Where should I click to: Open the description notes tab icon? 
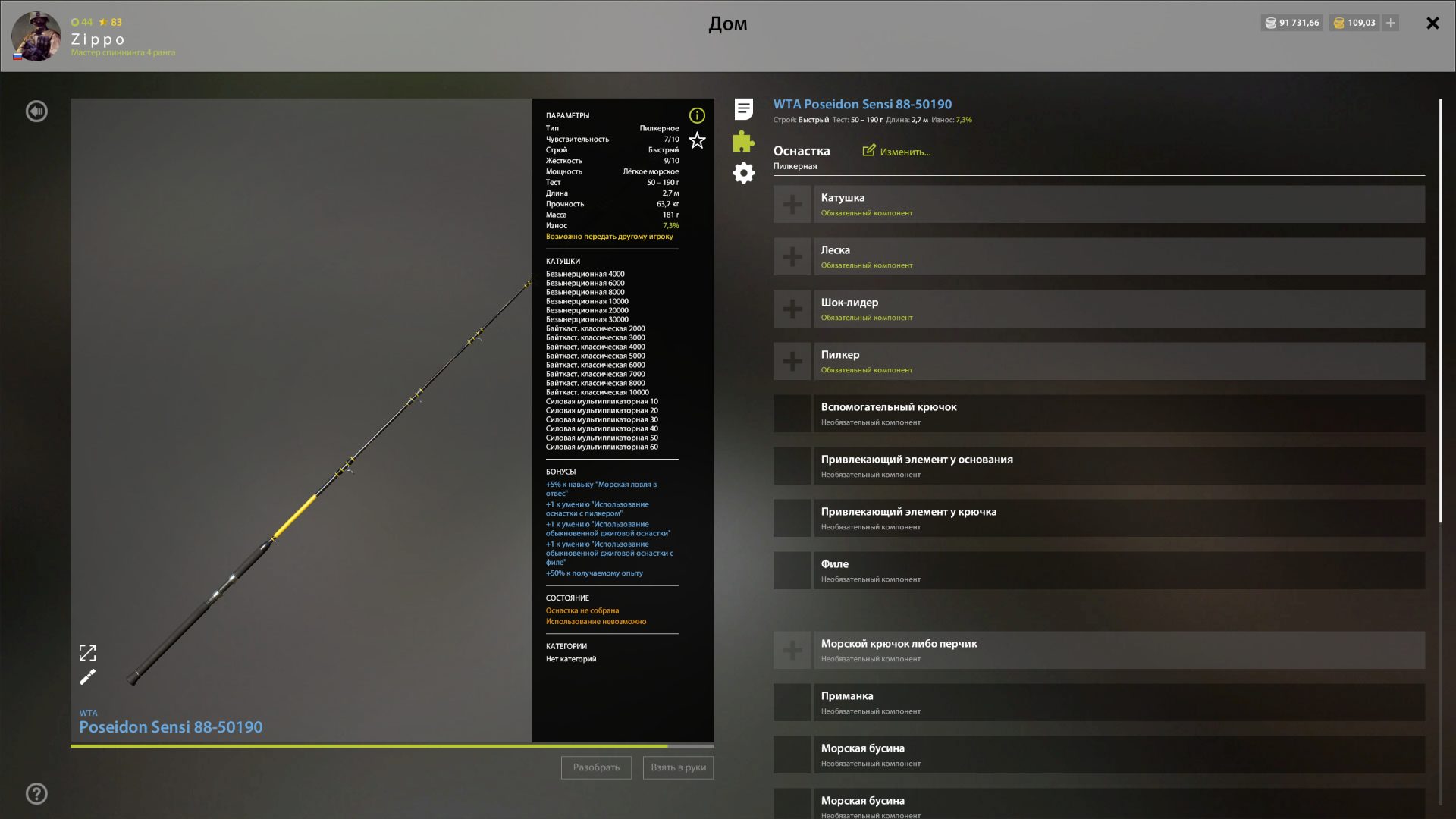coord(744,109)
